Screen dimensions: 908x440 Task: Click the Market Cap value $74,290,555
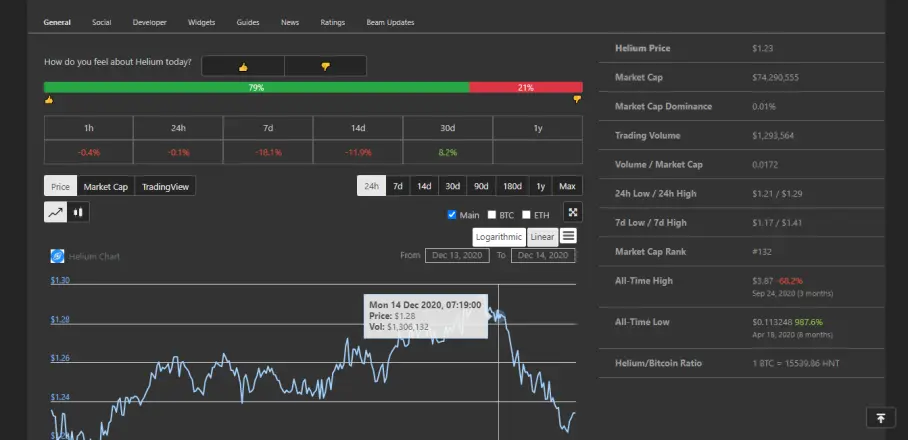(775, 77)
